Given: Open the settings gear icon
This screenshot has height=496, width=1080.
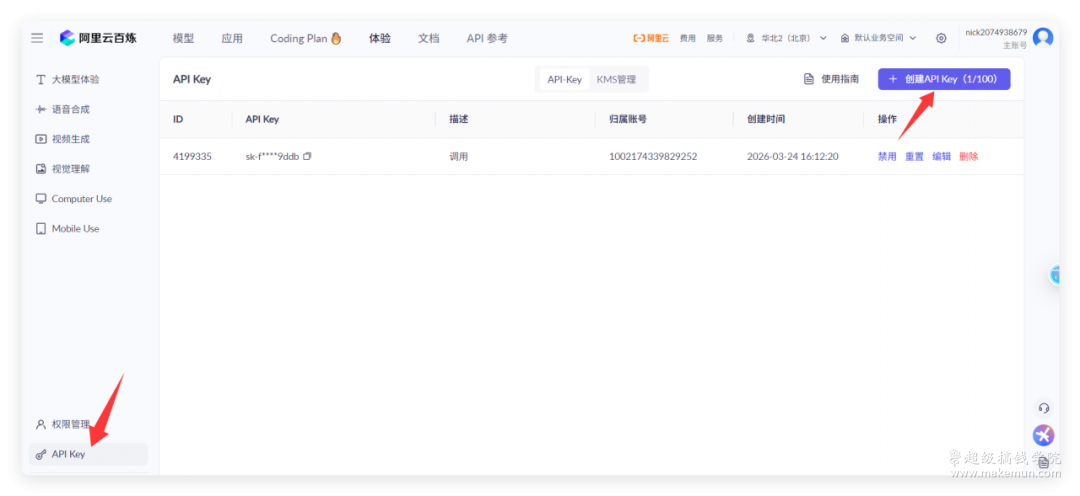Looking at the screenshot, I should pyautogui.click(x=941, y=38).
